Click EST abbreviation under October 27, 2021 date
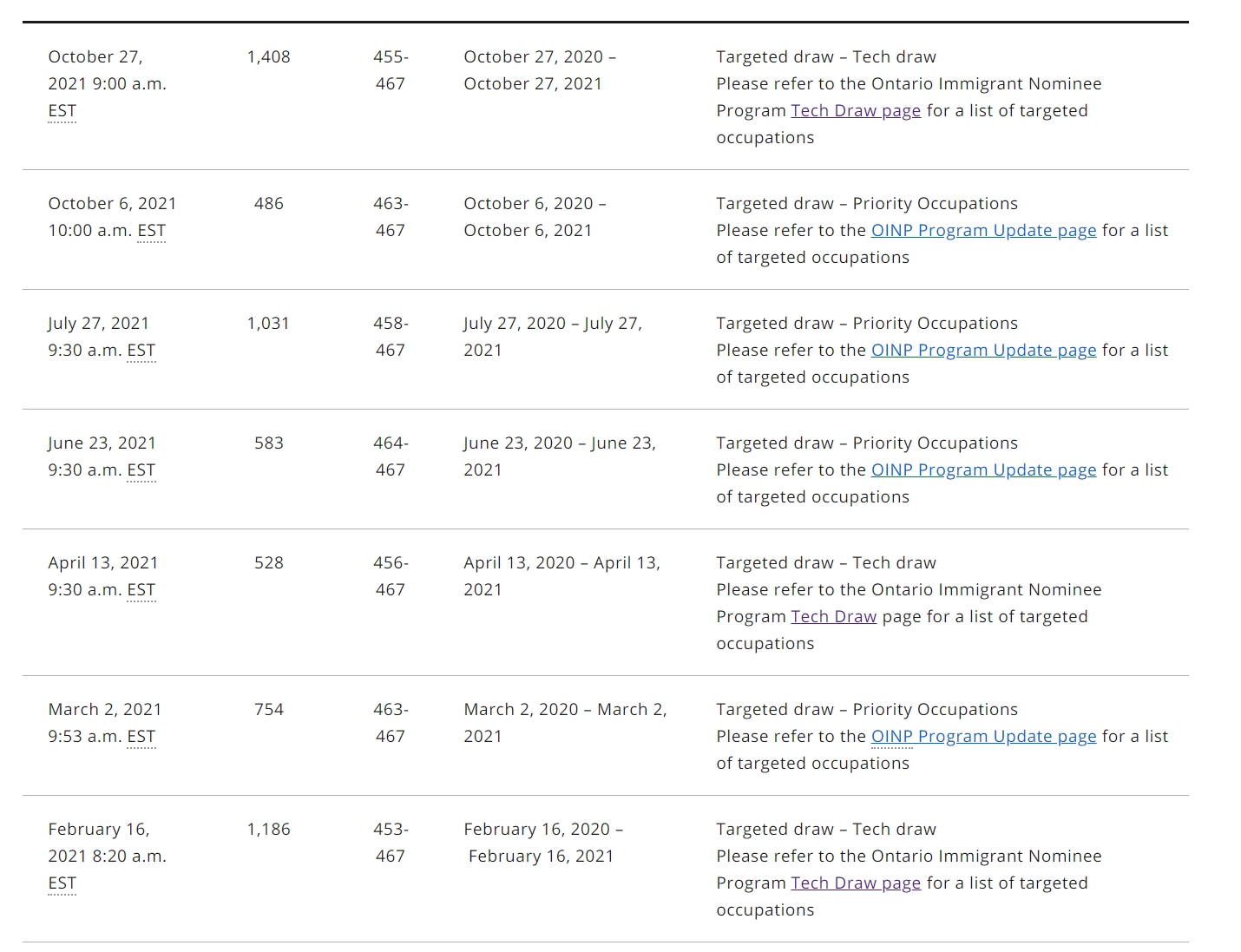1241x952 pixels. coord(62,111)
